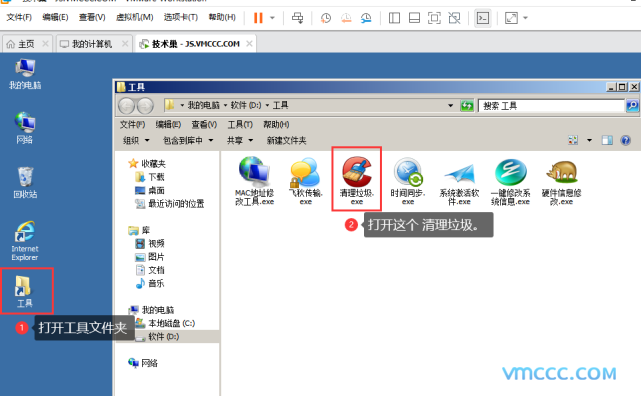Select the 清理垃圾.exe file

(x=356, y=180)
